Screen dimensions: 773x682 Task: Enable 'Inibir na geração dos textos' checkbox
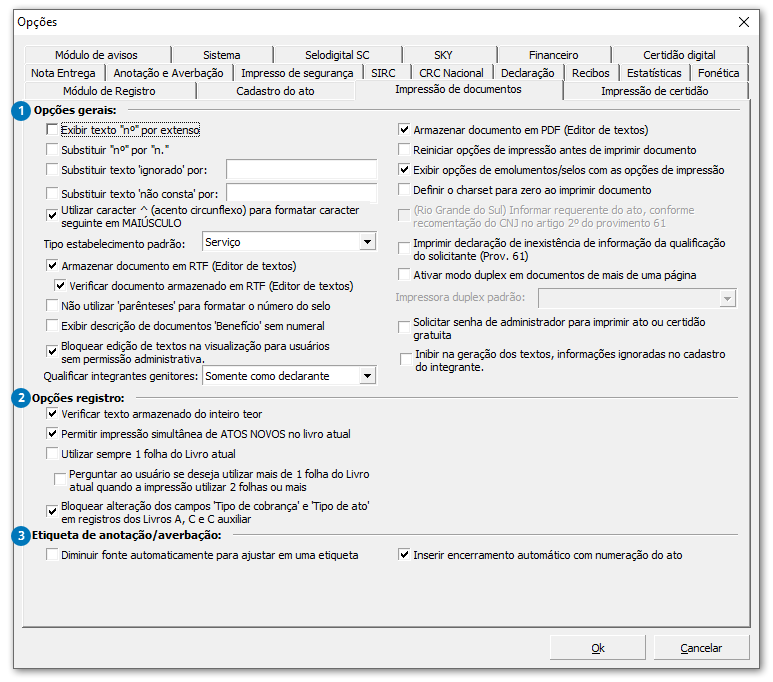click(x=406, y=359)
